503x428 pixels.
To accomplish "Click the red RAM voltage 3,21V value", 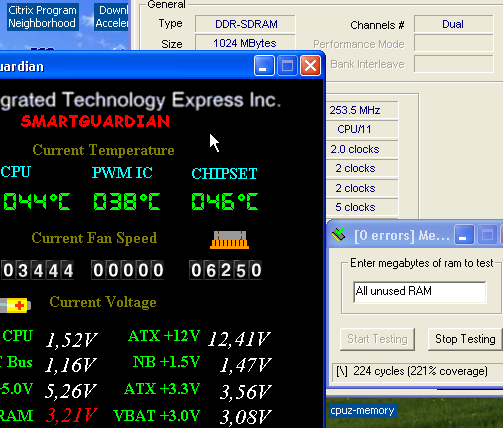I will click(x=72, y=415).
